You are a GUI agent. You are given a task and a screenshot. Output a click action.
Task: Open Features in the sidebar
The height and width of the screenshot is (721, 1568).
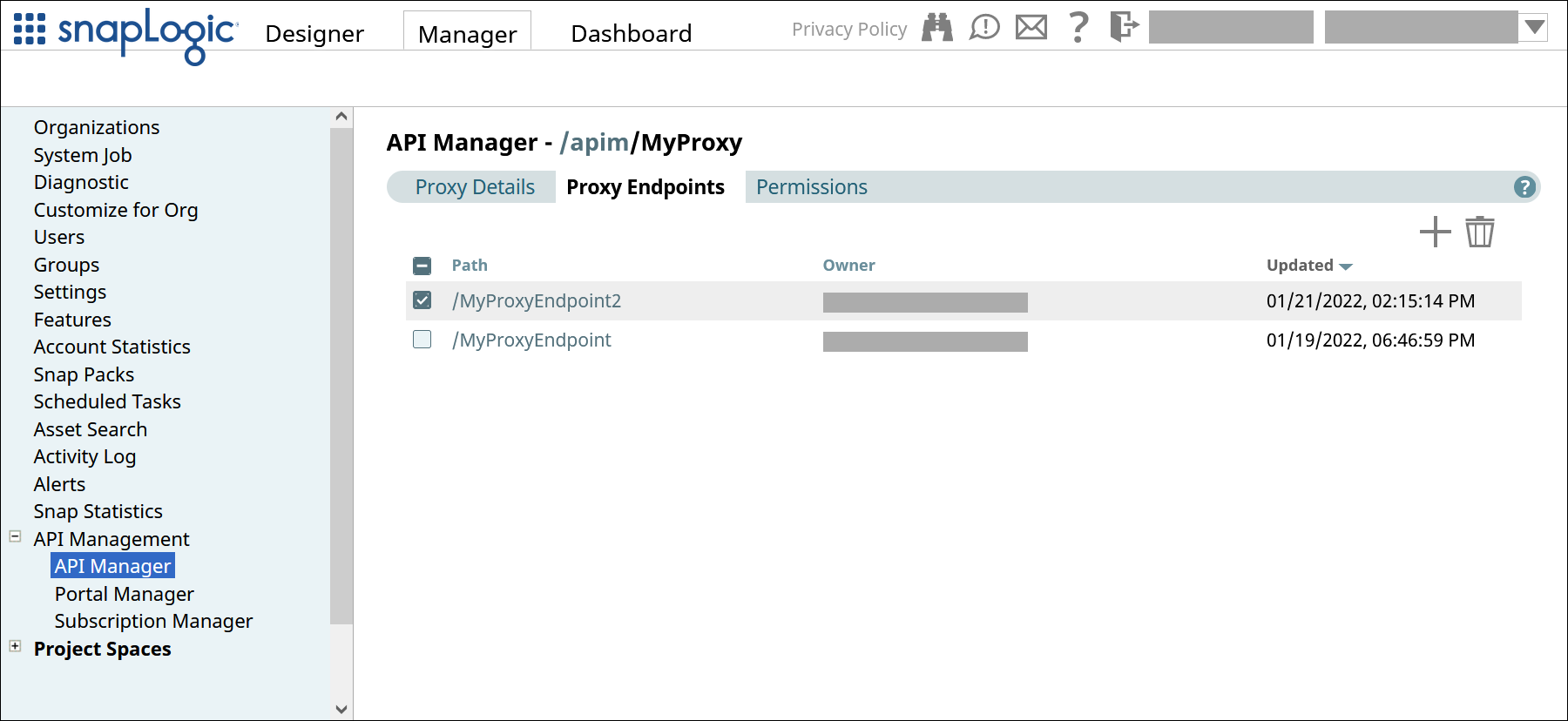tap(72, 320)
